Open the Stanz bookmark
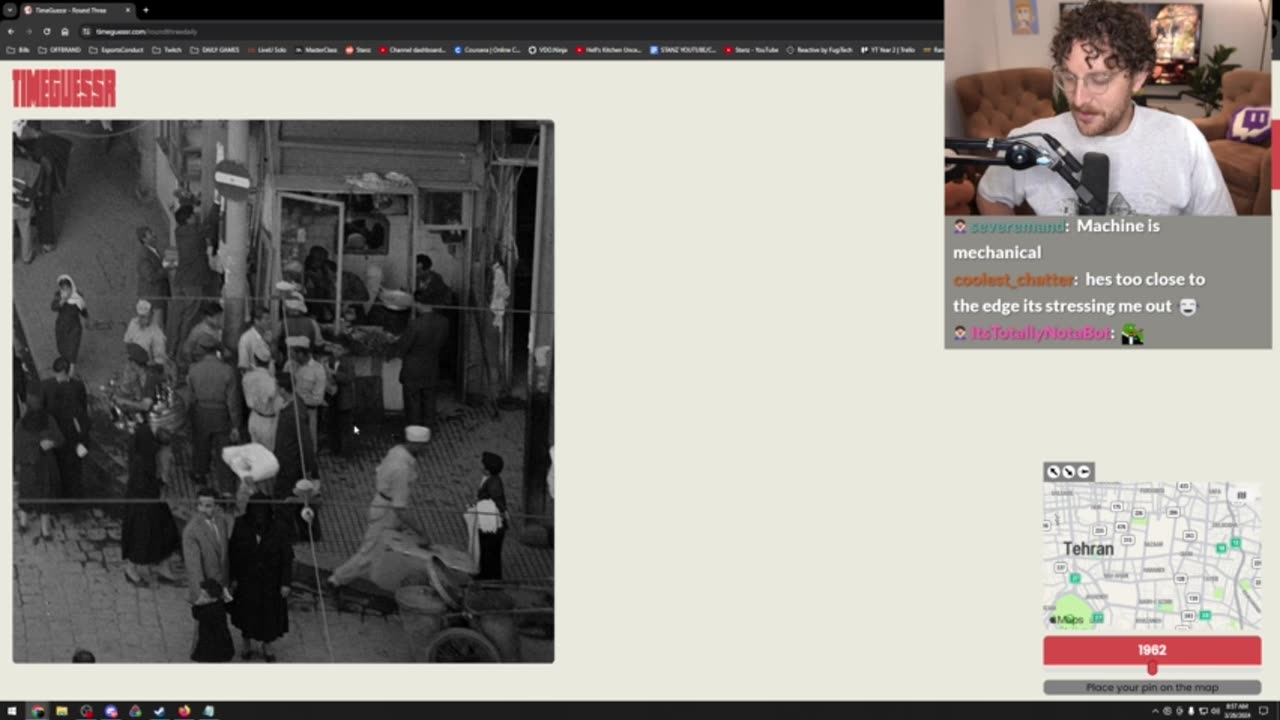 tap(358, 49)
